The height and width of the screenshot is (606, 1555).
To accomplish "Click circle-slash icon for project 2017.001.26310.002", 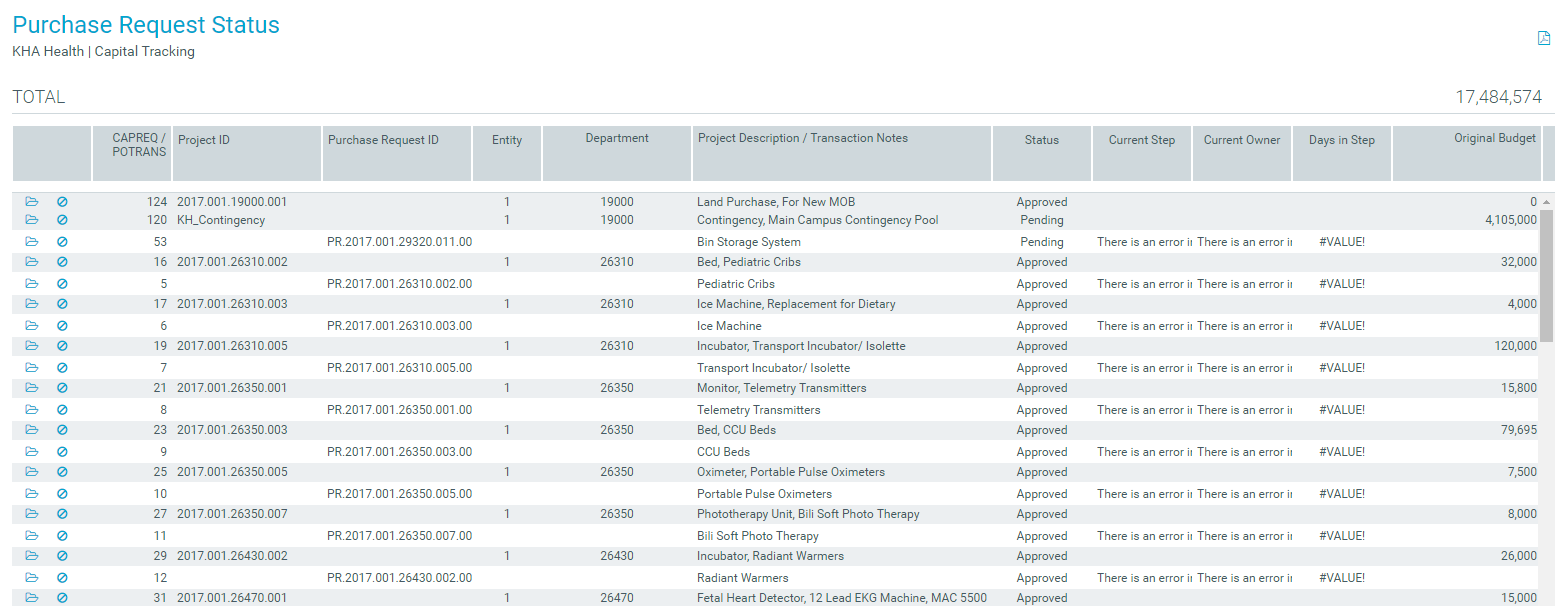I will pyautogui.click(x=62, y=262).
